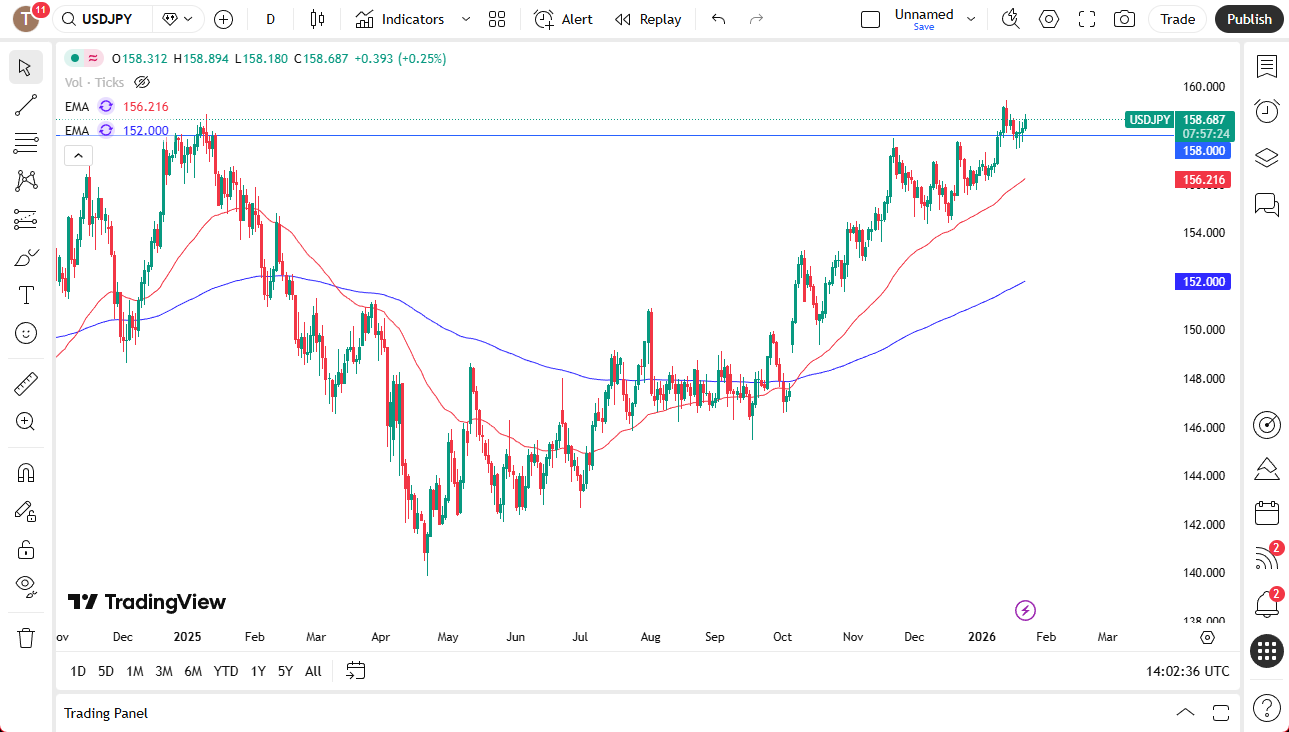Open the Object Tree panel
1289x732 pixels.
point(1266,157)
